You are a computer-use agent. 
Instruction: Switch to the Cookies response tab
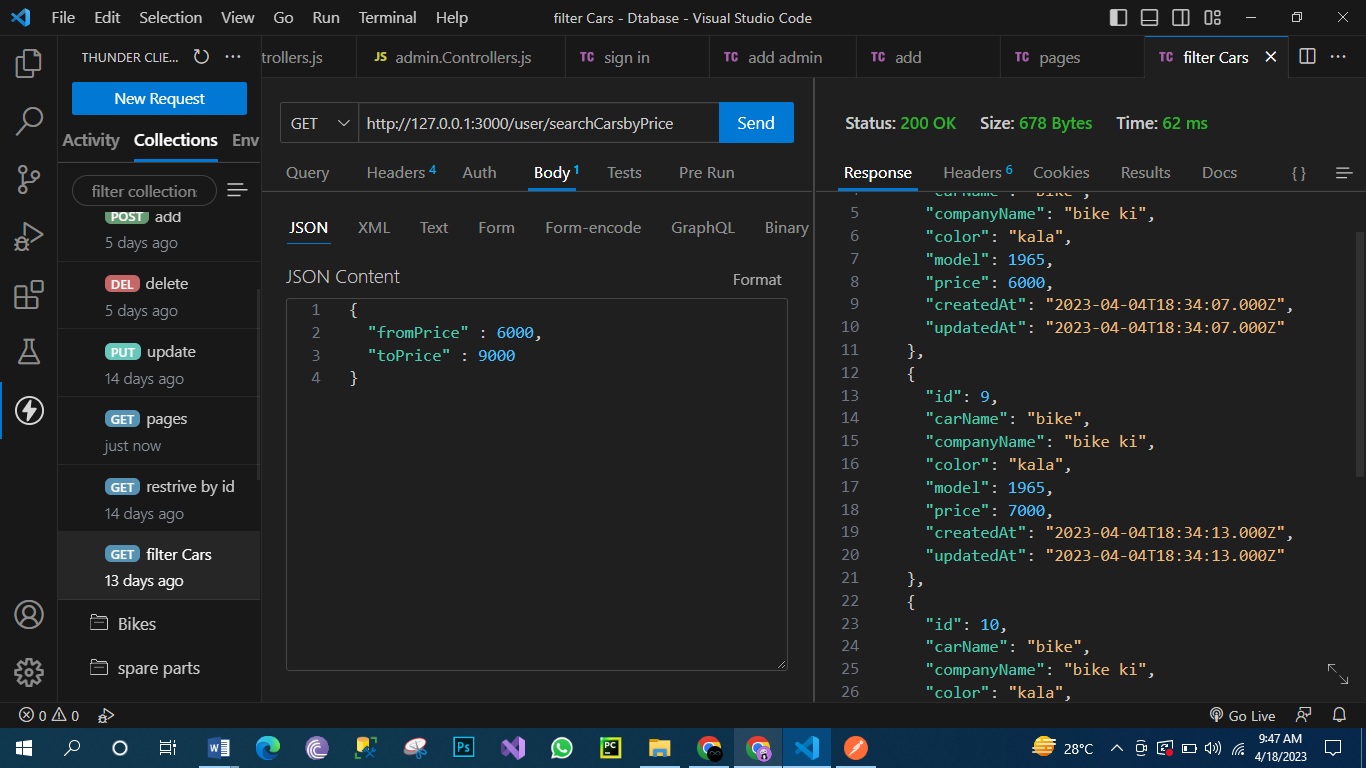(x=1060, y=172)
